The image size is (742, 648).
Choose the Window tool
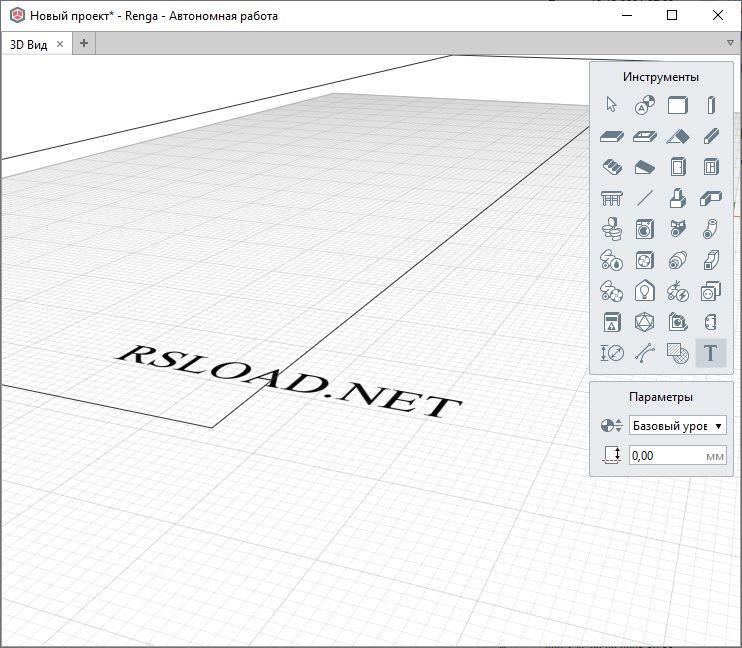(x=710, y=167)
